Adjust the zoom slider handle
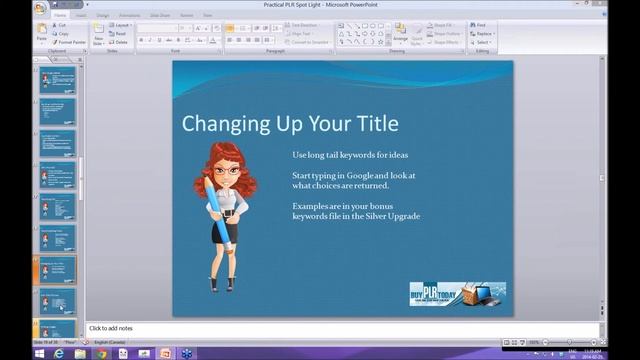 click(569, 342)
